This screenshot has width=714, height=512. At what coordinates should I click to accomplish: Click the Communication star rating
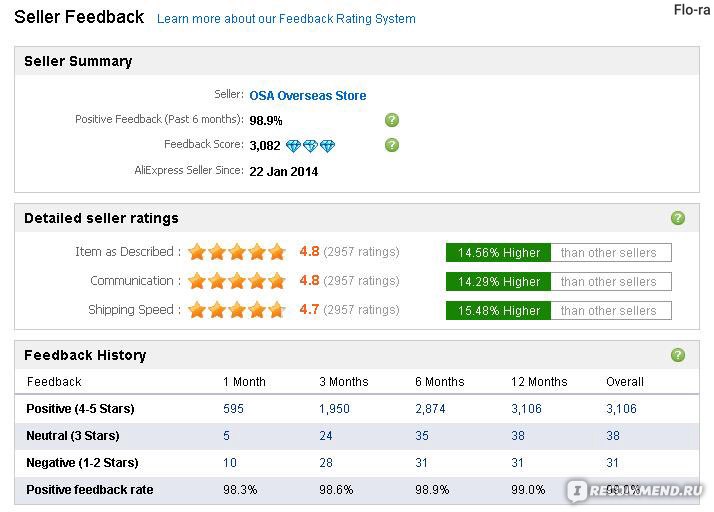click(x=237, y=281)
